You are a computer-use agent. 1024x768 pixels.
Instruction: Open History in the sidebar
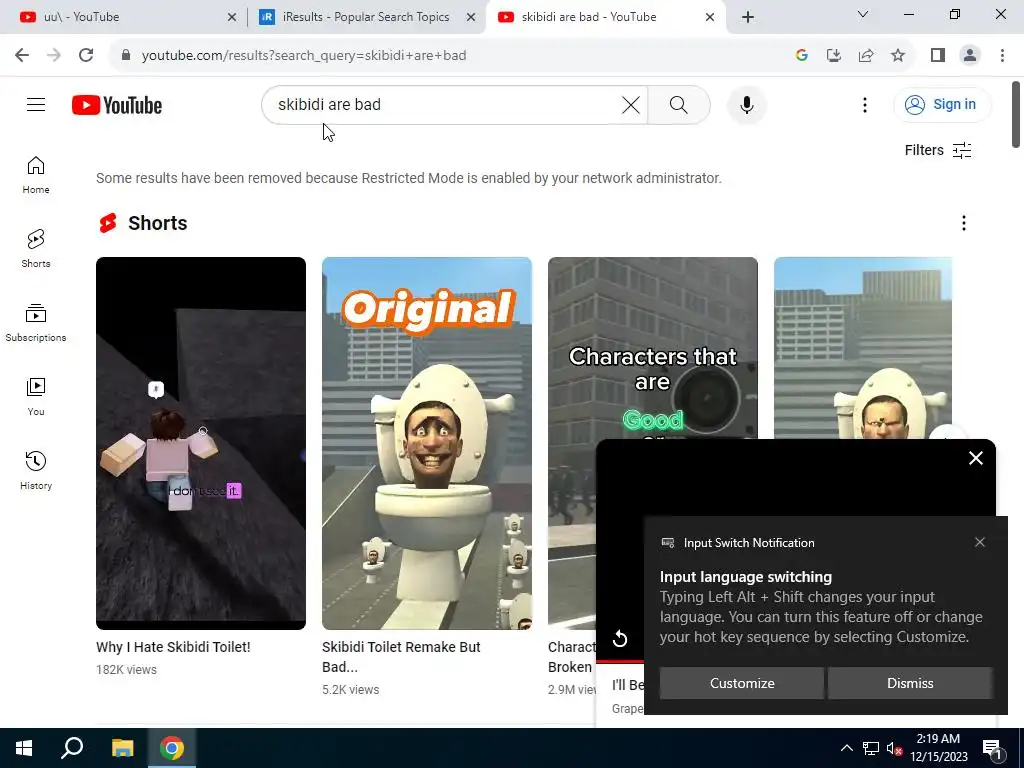tap(36, 470)
